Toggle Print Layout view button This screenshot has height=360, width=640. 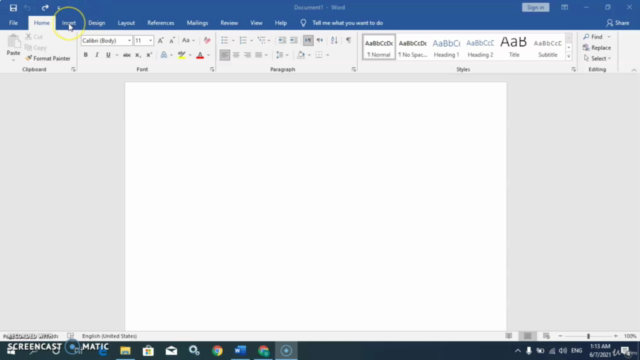(527, 336)
